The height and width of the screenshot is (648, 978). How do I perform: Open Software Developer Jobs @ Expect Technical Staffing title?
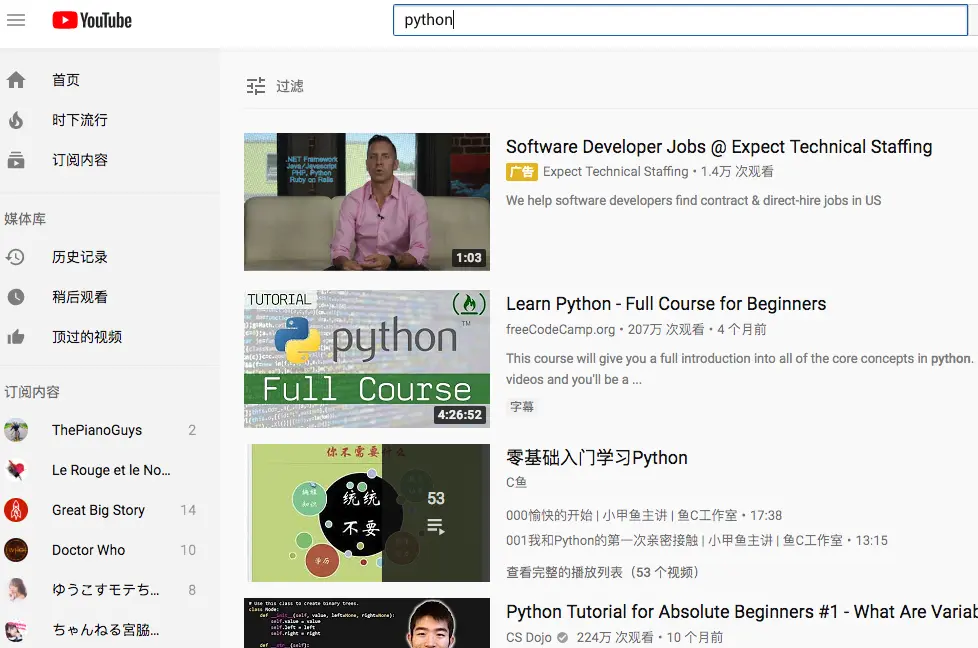719,147
